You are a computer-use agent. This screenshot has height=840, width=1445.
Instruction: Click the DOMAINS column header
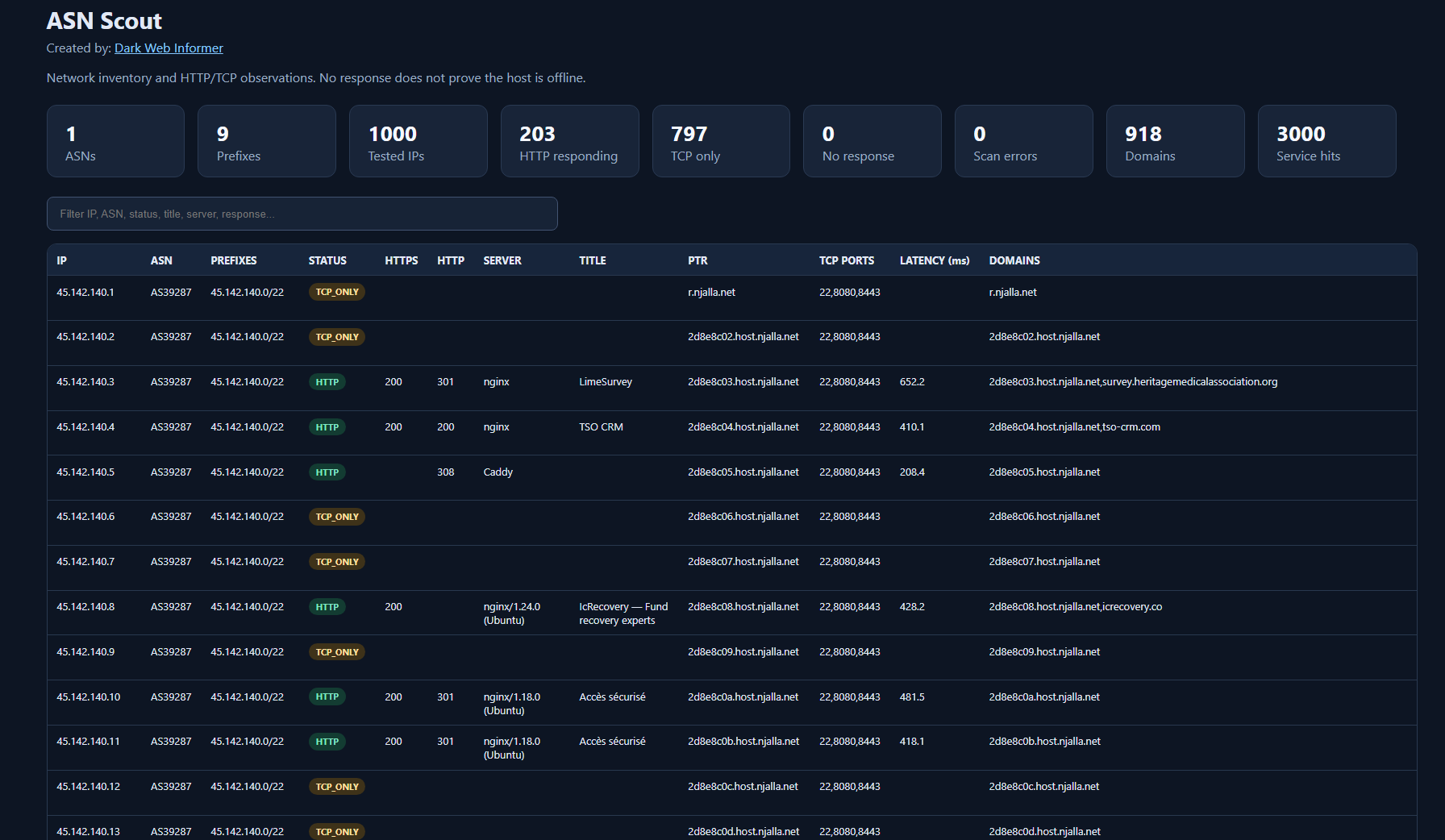(x=1014, y=260)
